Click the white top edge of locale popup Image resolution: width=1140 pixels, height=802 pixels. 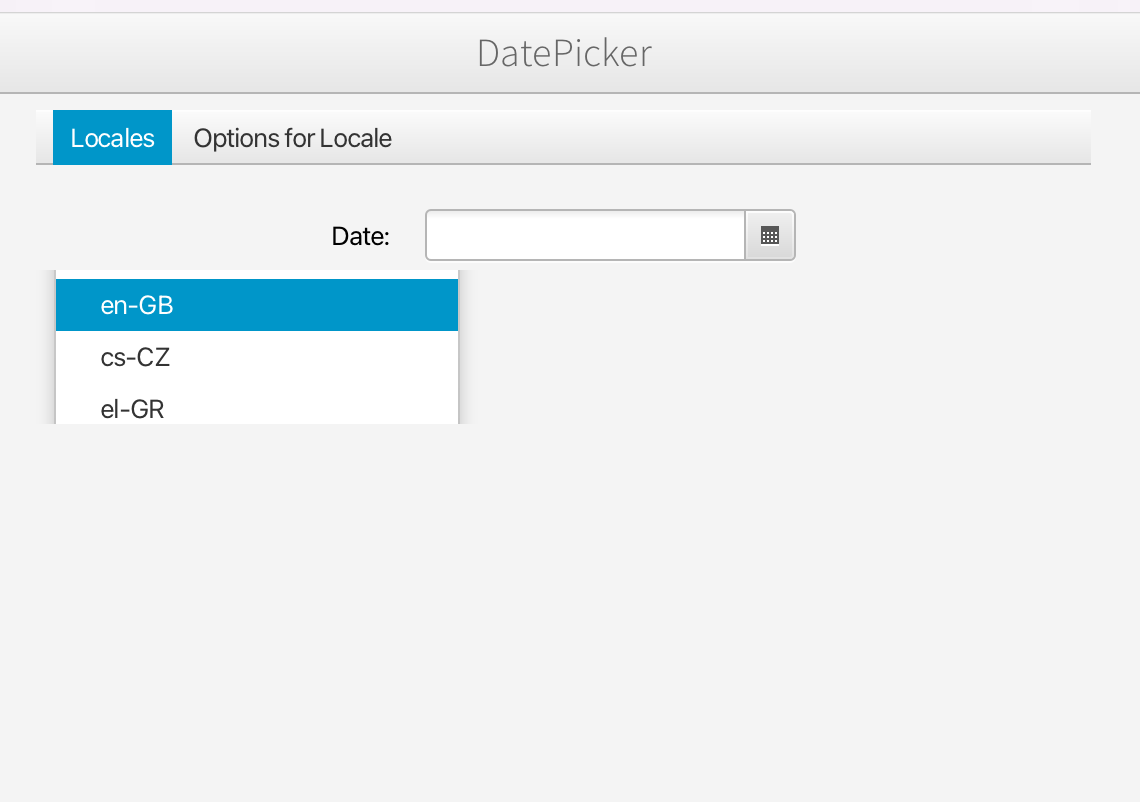(x=256, y=274)
